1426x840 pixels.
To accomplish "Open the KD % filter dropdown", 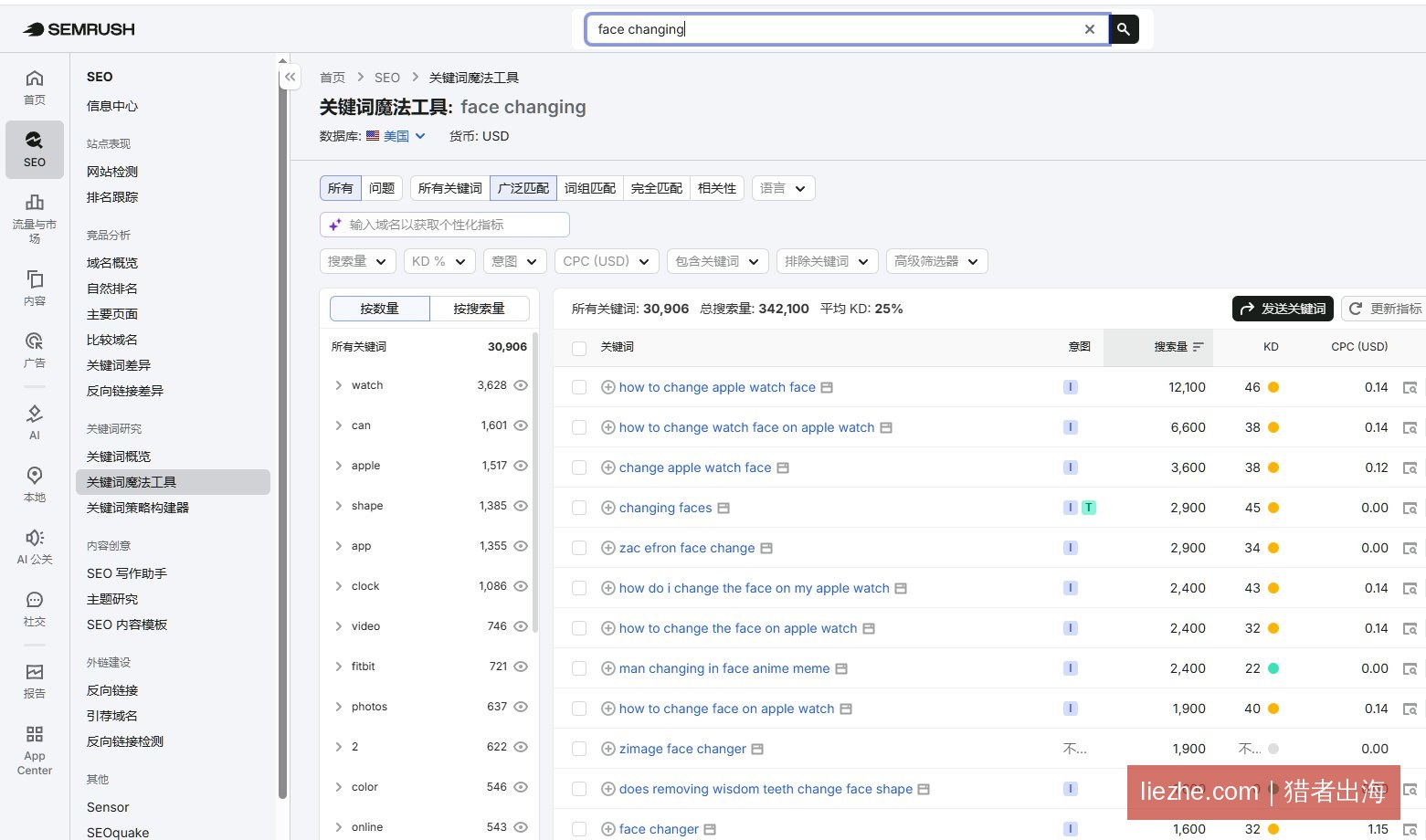I will click(439, 261).
